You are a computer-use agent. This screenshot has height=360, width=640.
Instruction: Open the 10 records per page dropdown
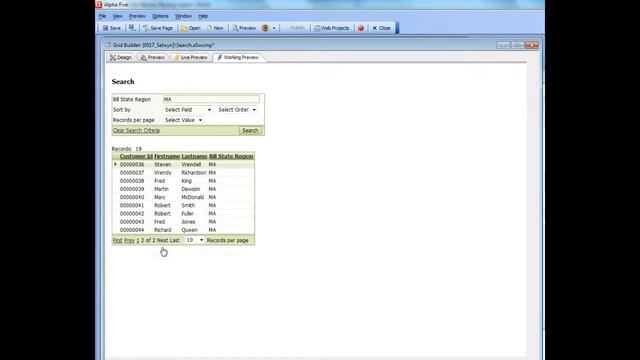point(195,240)
